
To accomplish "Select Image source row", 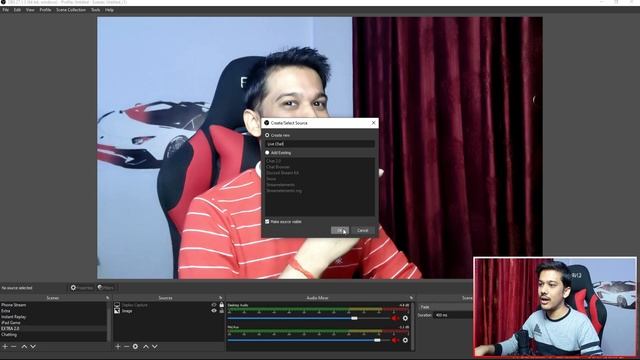I will pyautogui.click(x=169, y=311).
